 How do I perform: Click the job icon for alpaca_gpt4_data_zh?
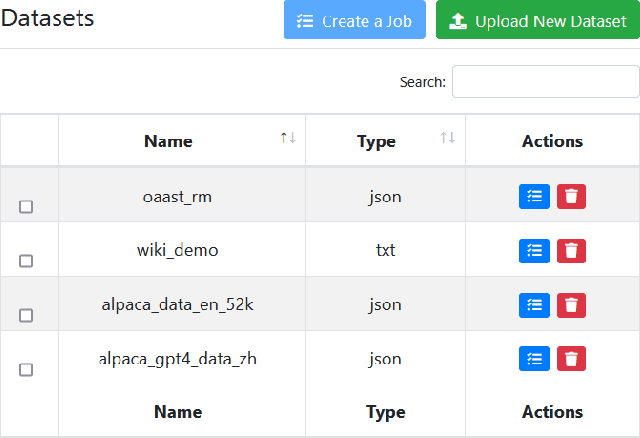[534, 359]
